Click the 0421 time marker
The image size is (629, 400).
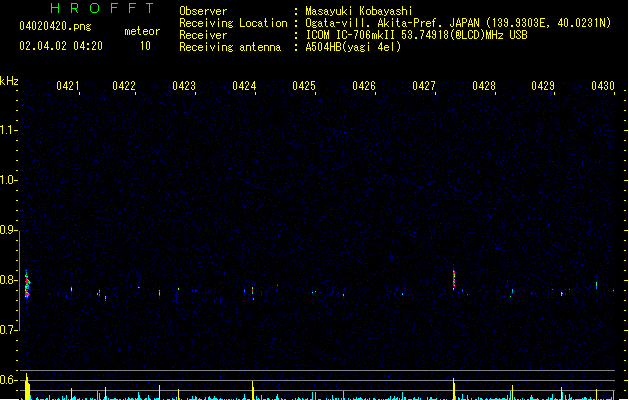[67, 86]
